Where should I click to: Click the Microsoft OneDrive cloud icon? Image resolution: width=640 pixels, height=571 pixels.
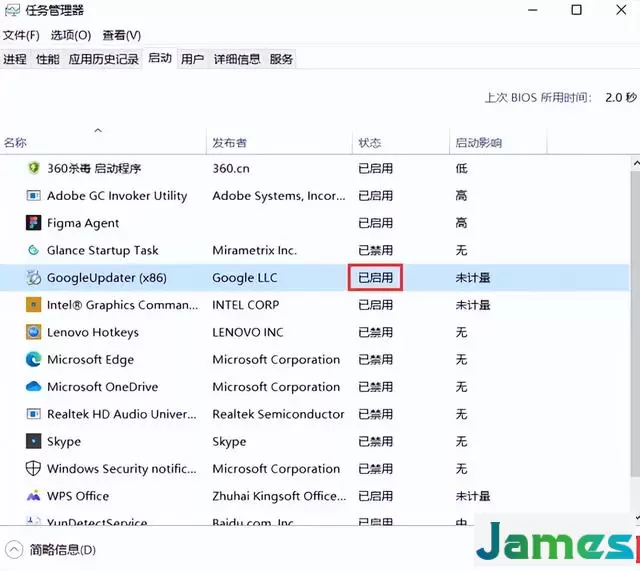pos(33,386)
